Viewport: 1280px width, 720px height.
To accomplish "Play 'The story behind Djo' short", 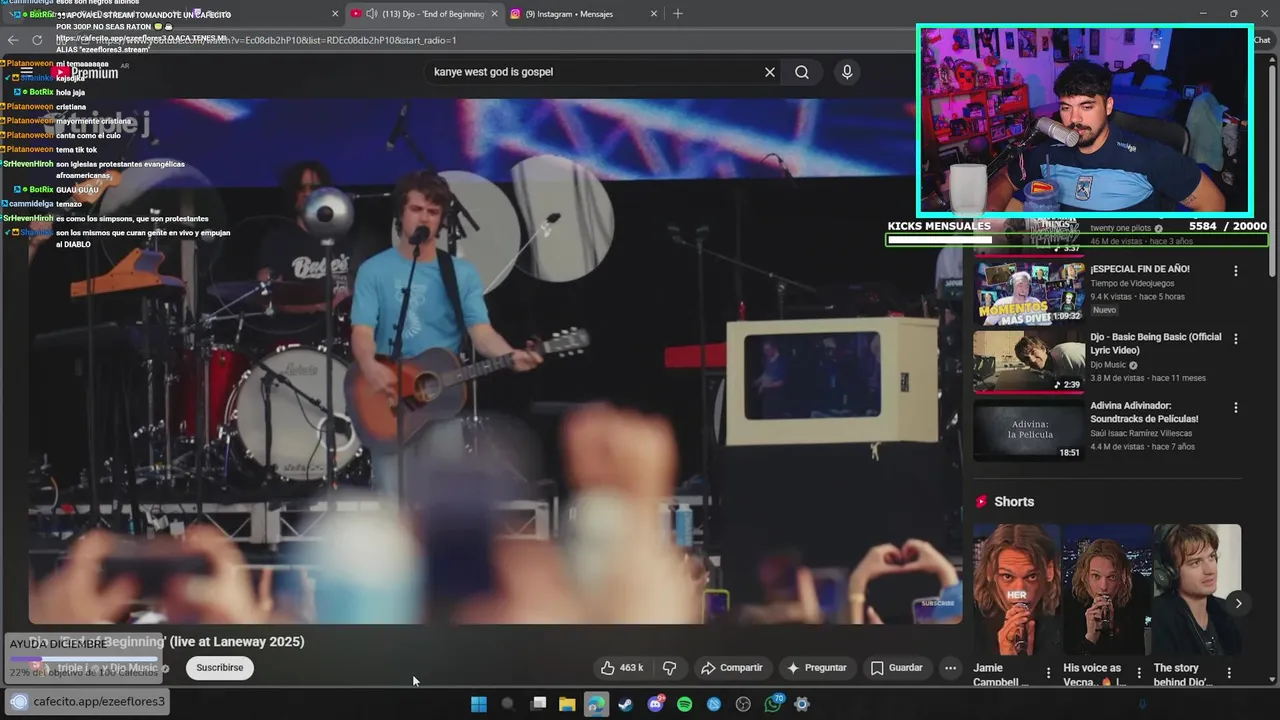I will tap(1197, 589).
